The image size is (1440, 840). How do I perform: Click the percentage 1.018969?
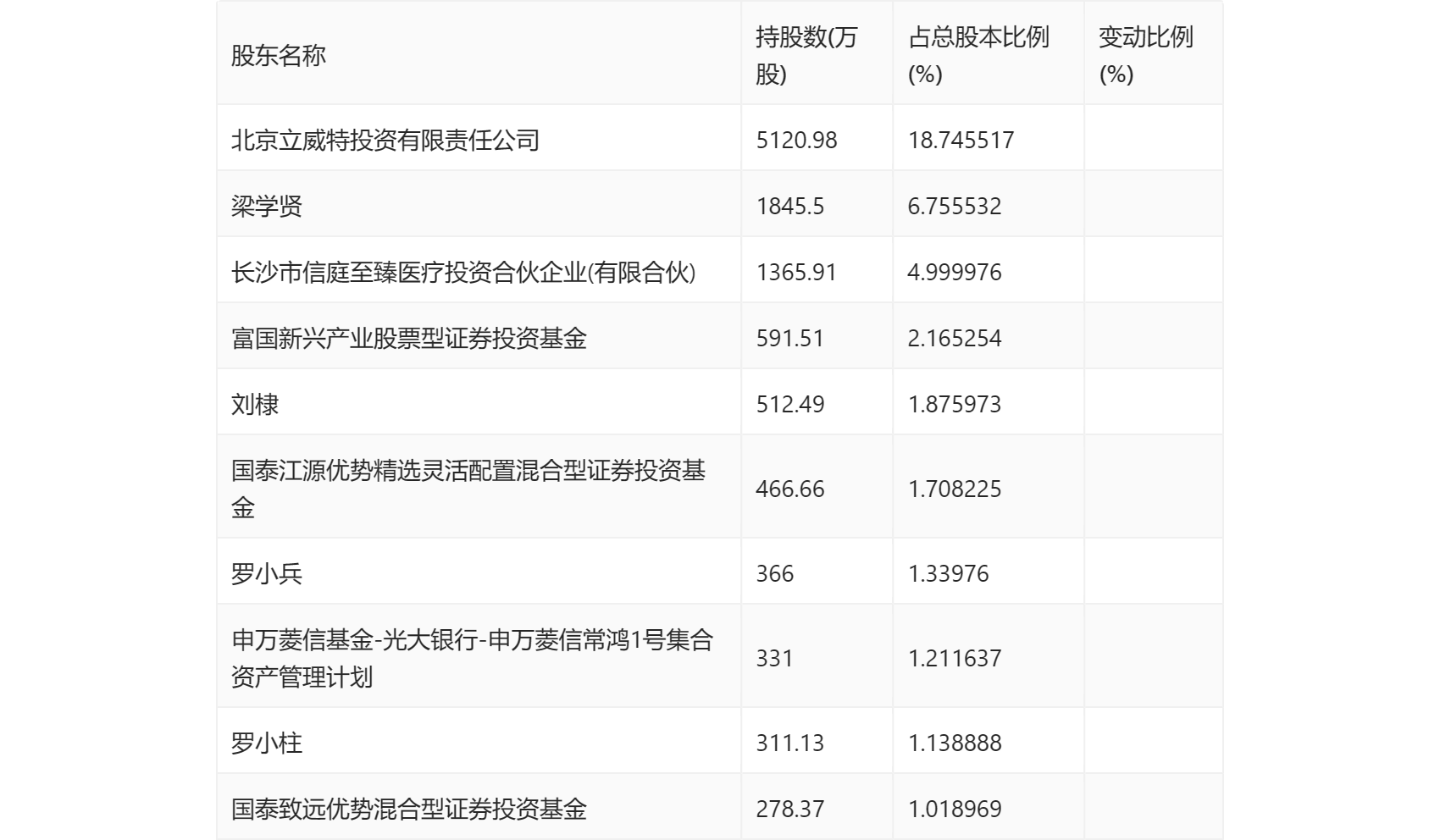(x=955, y=809)
